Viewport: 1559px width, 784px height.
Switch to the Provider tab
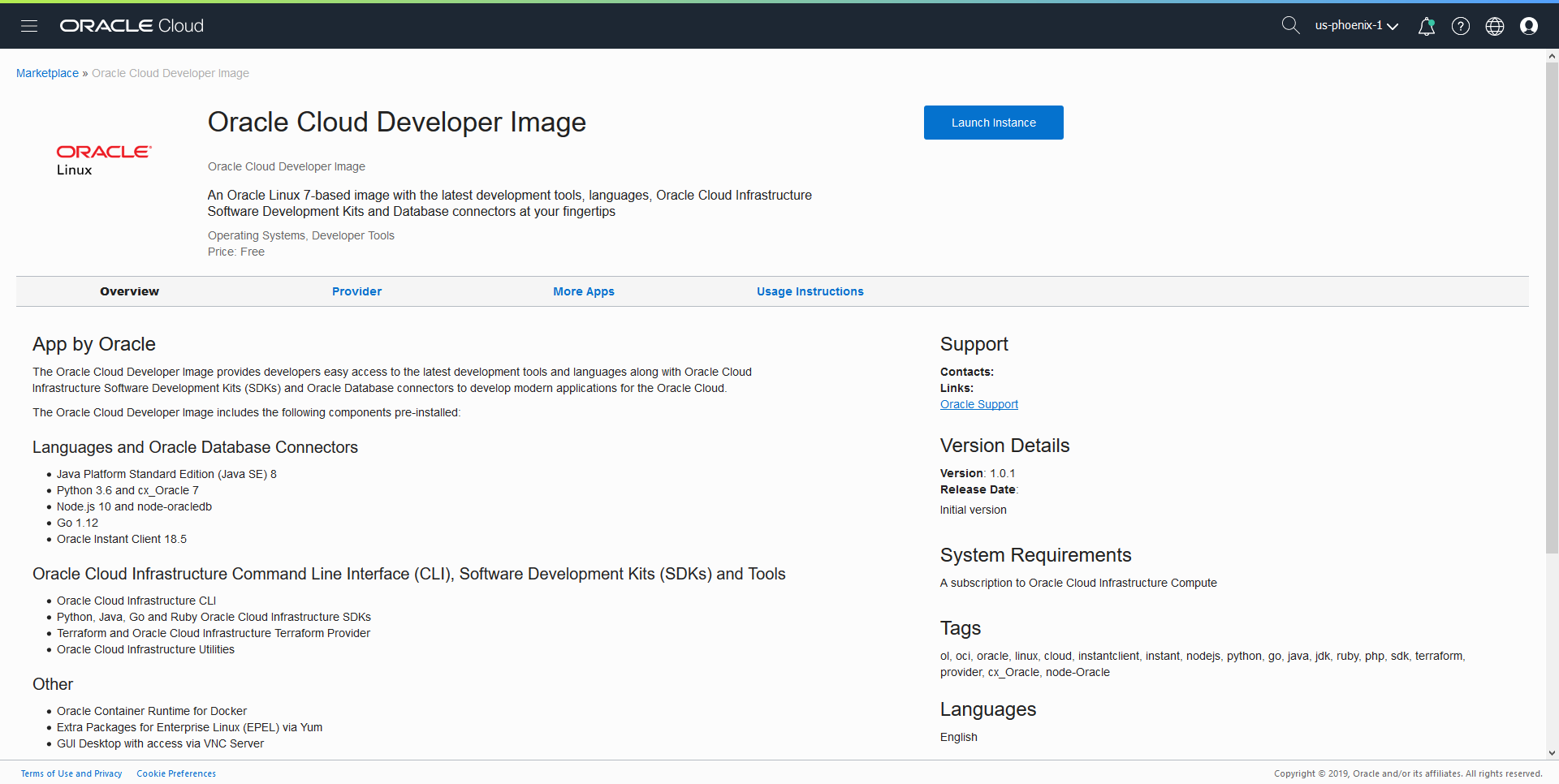(x=356, y=291)
